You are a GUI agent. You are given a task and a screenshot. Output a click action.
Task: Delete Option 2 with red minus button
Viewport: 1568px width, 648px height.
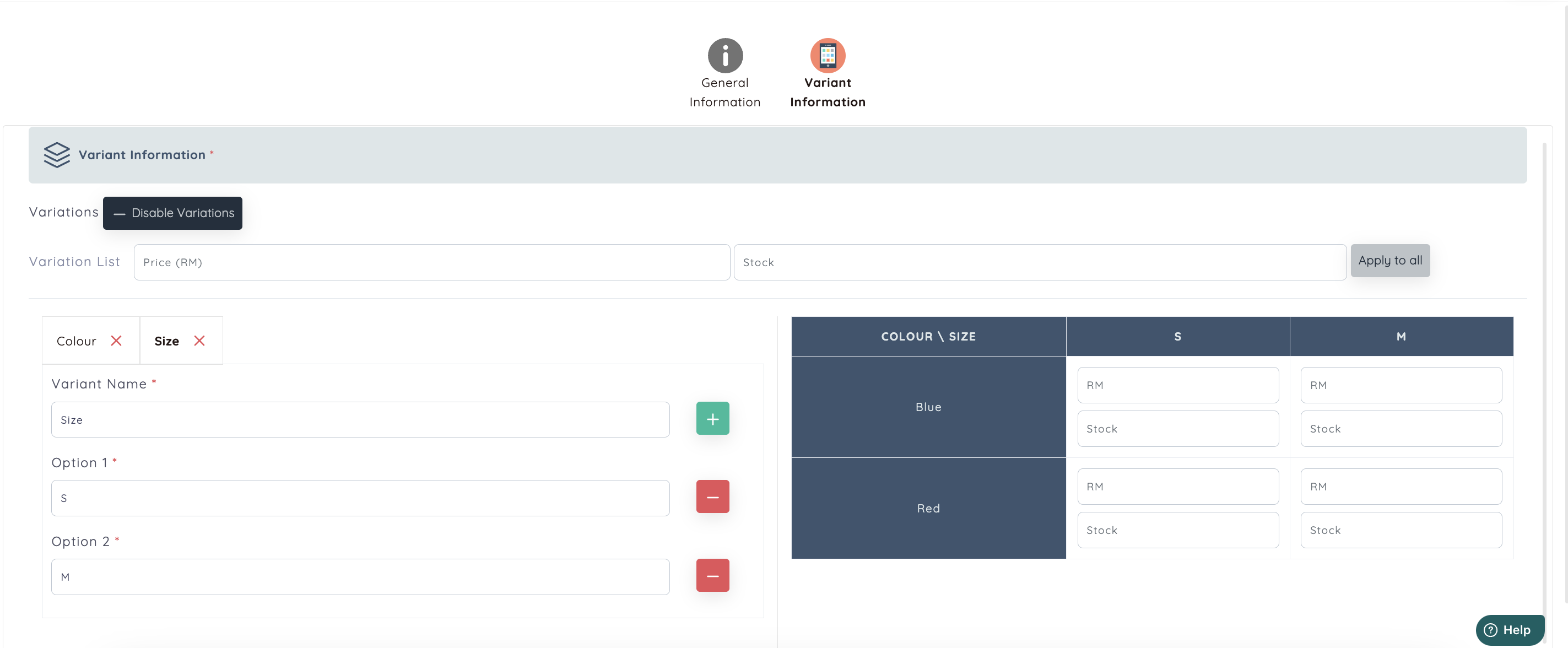(x=712, y=575)
